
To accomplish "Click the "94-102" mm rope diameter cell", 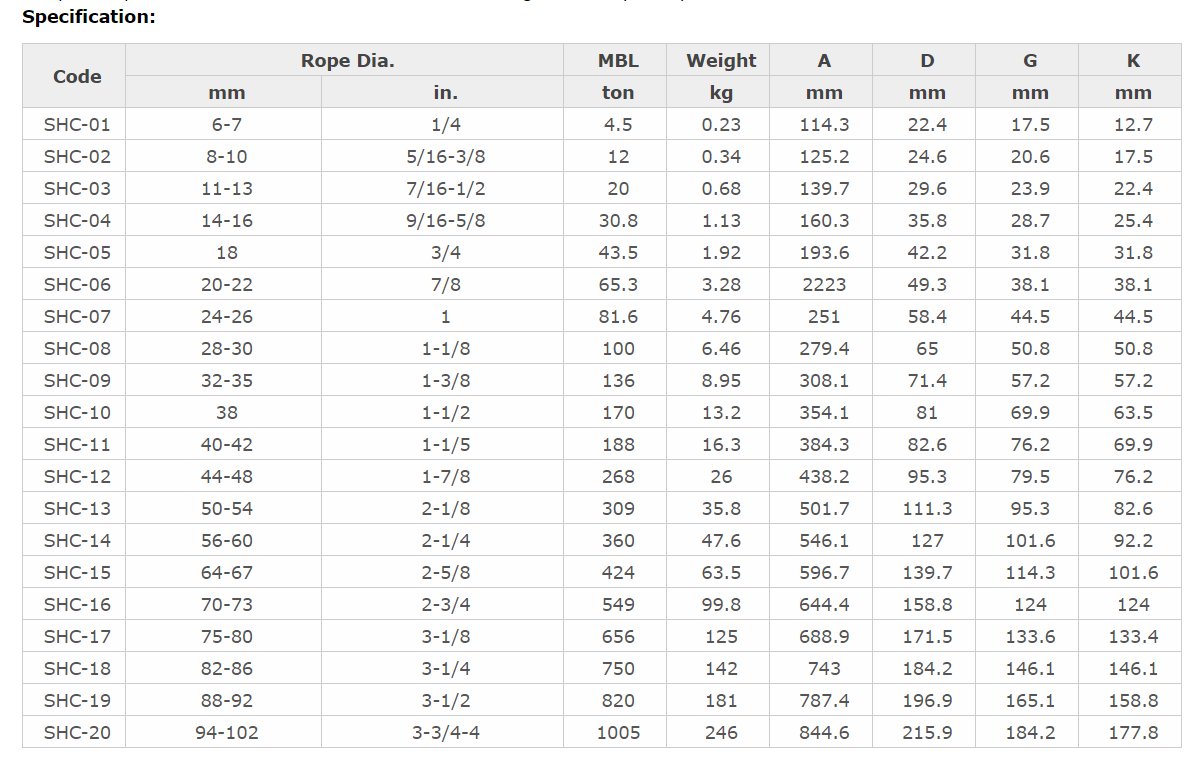I will [x=226, y=732].
